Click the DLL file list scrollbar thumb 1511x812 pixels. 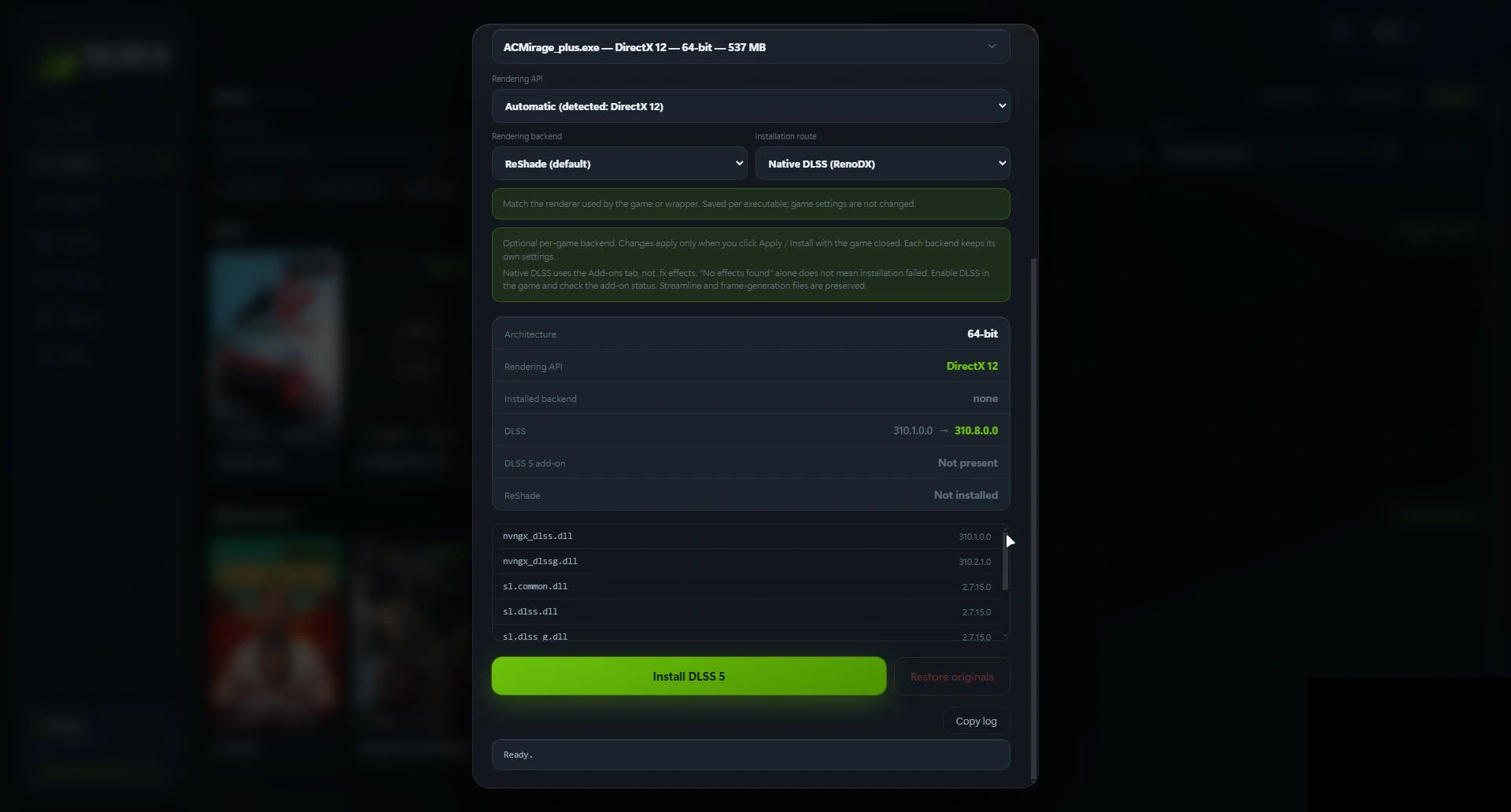(1005, 561)
